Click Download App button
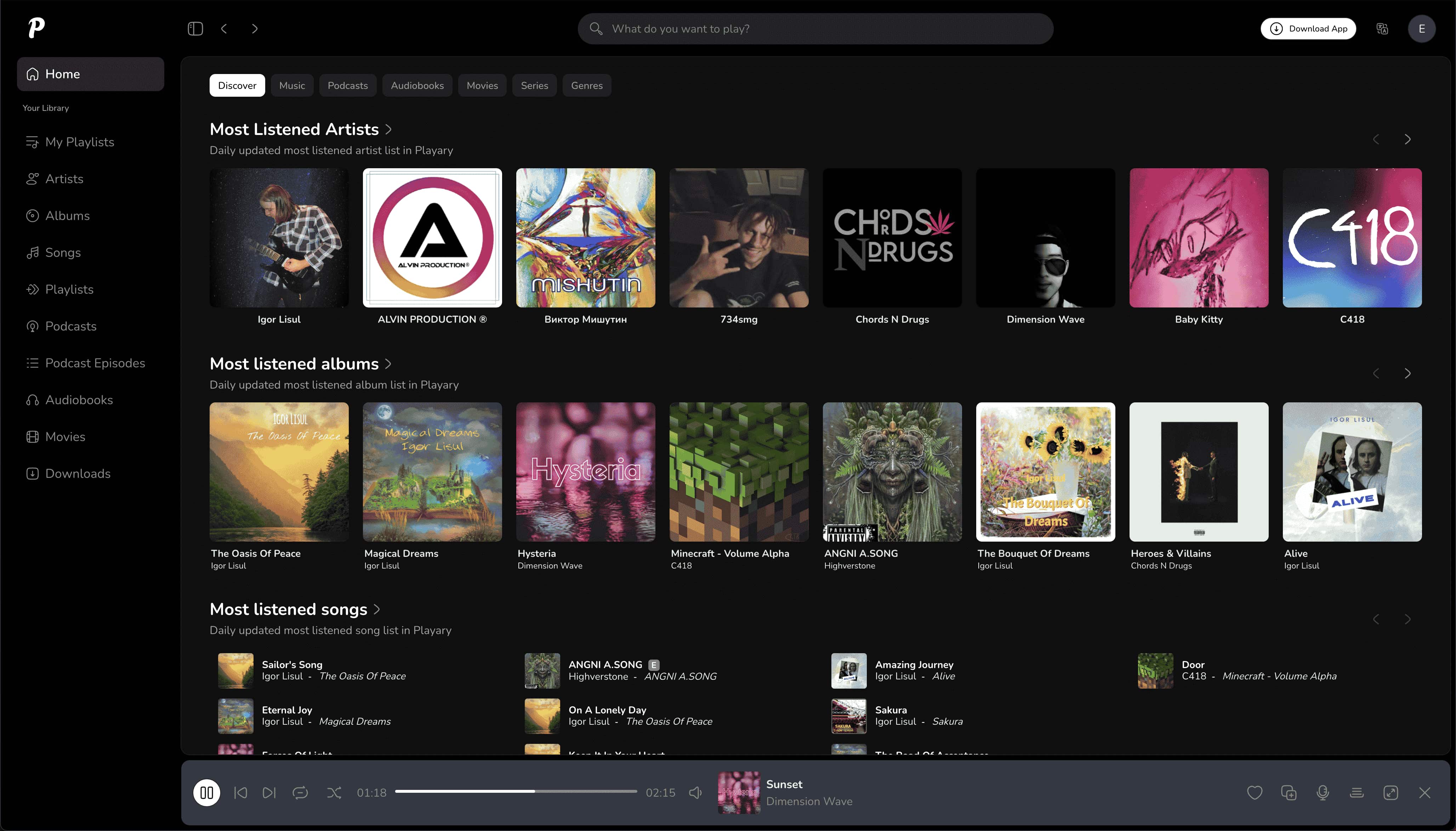 [1308, 29]
